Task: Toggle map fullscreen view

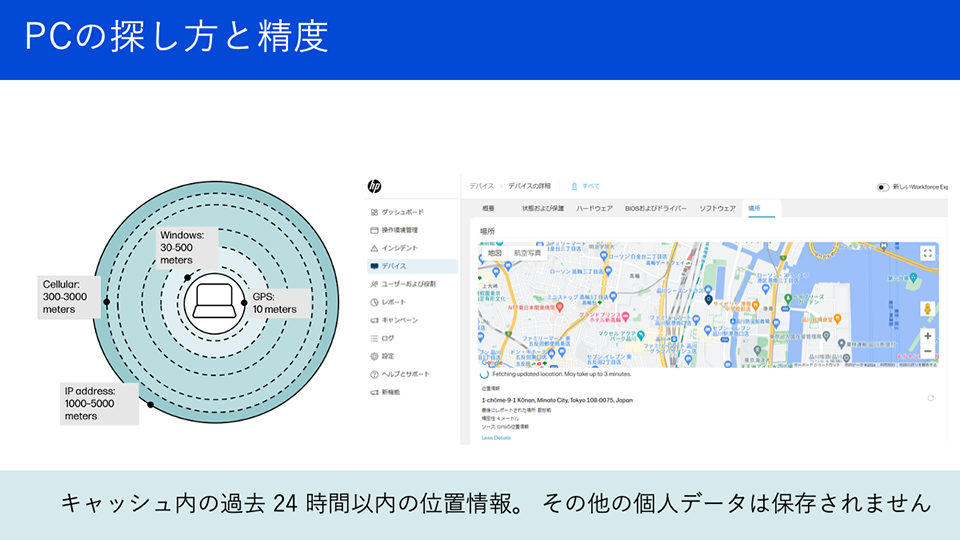Action: point(928,253)
